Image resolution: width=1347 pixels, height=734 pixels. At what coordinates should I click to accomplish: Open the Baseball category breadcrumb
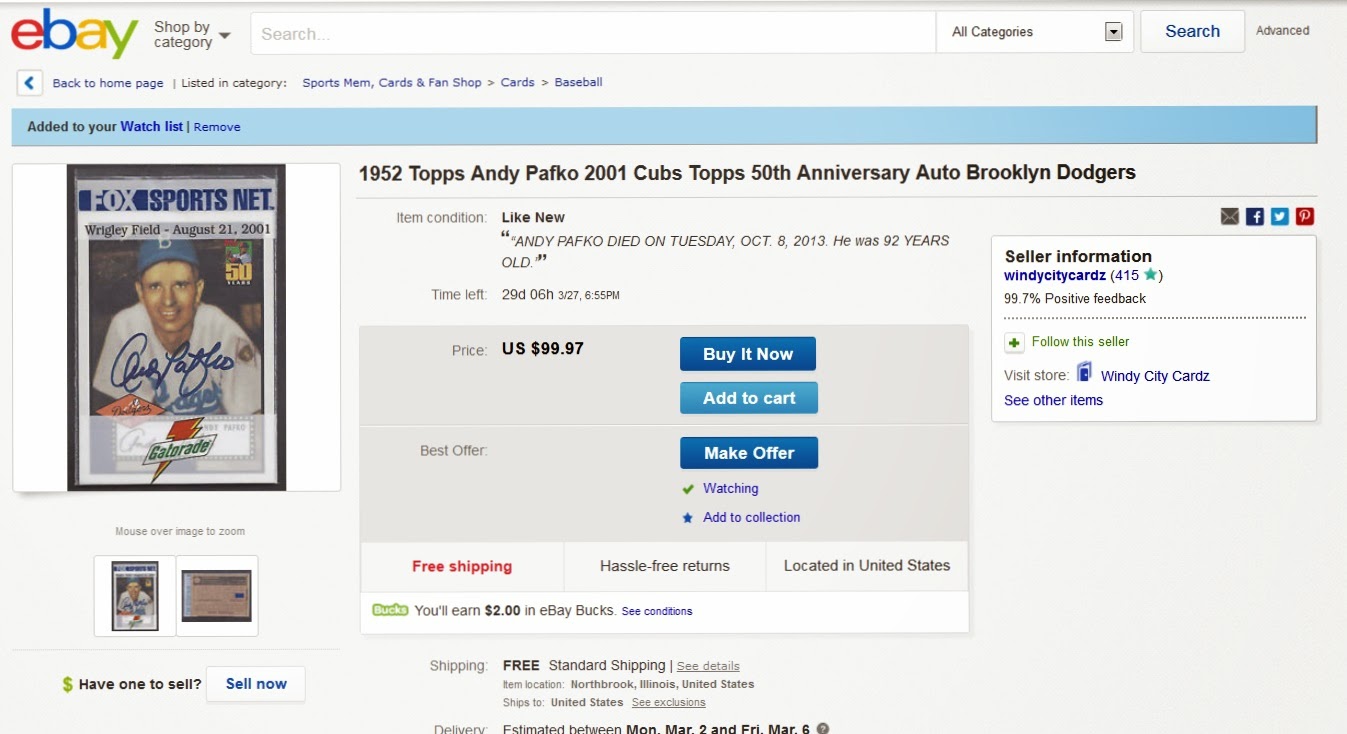[x=578, y=83]
